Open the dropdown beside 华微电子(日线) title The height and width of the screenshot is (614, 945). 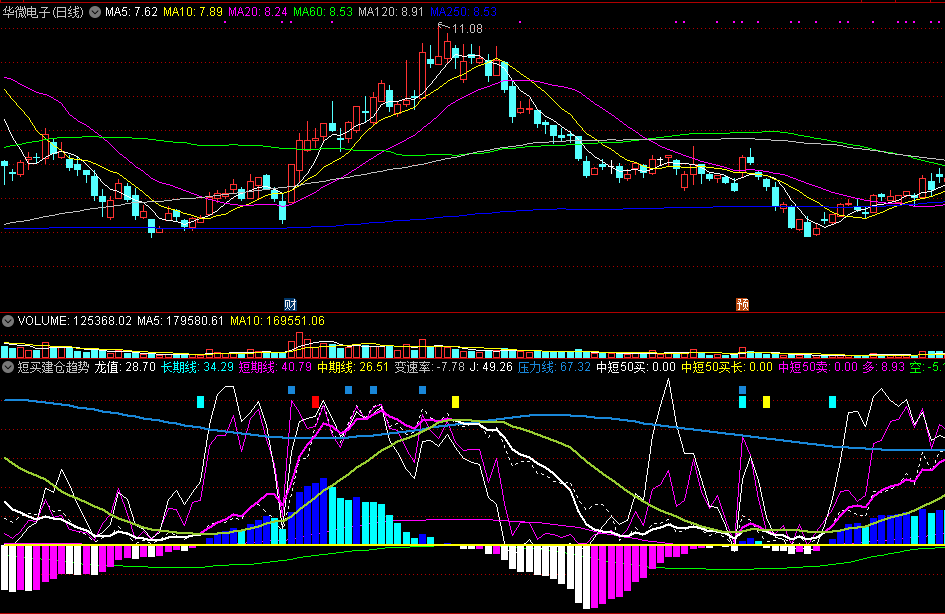[95, 12]
